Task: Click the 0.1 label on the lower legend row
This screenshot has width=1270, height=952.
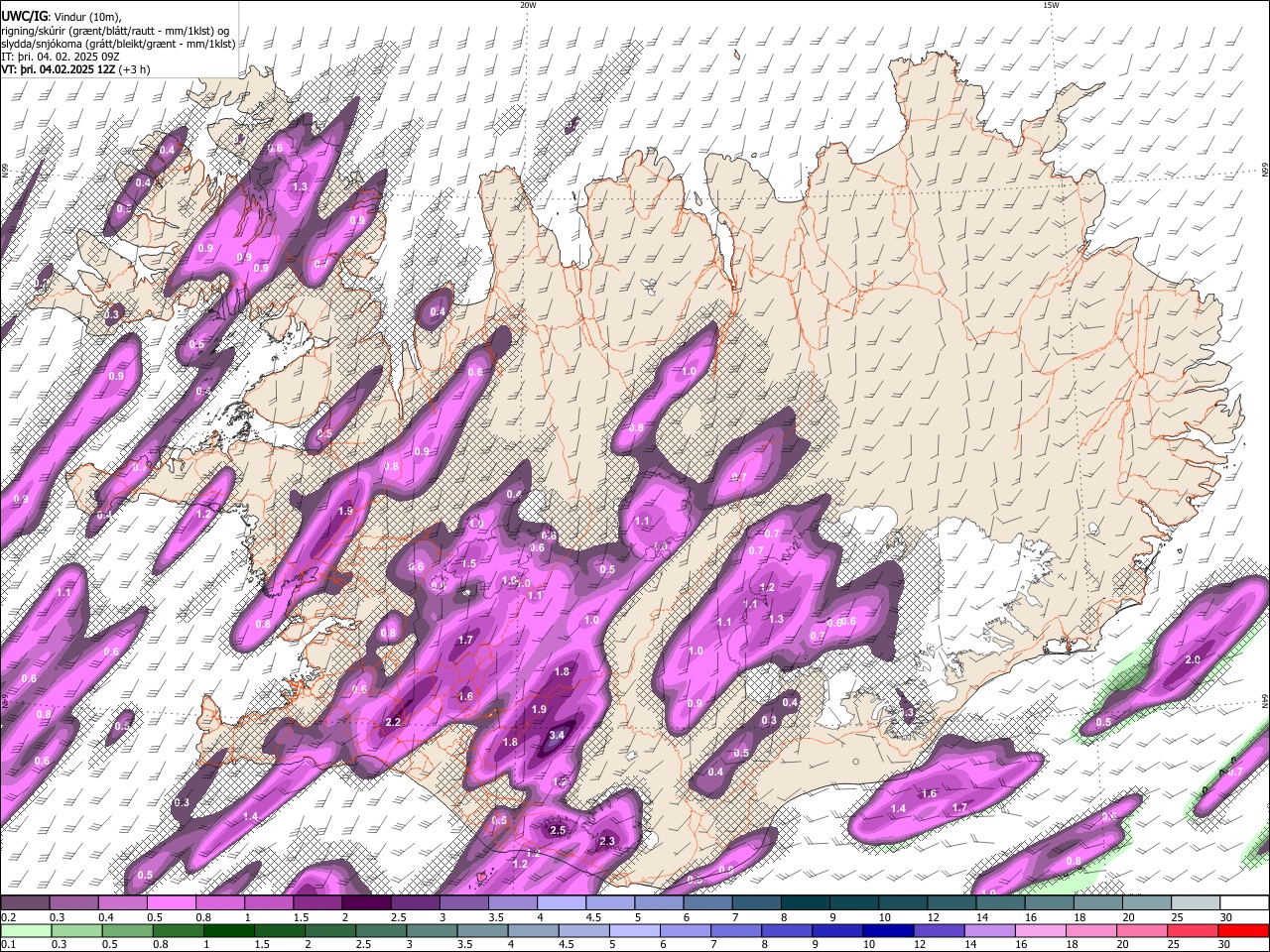Action: pyautogui.click(x=8, y=944)
